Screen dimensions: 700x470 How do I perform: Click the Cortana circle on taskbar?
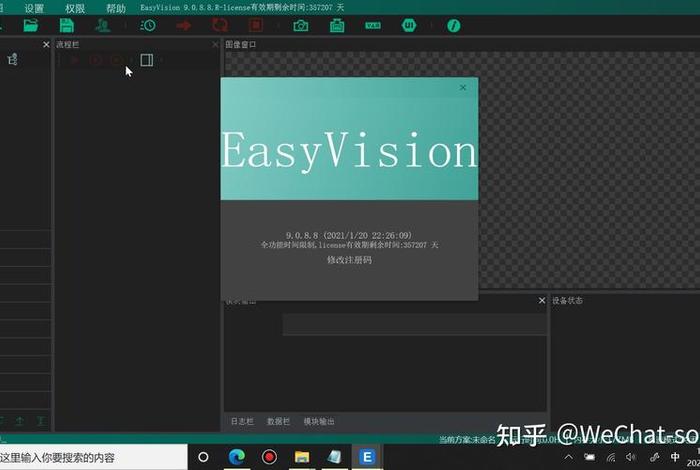203,457
